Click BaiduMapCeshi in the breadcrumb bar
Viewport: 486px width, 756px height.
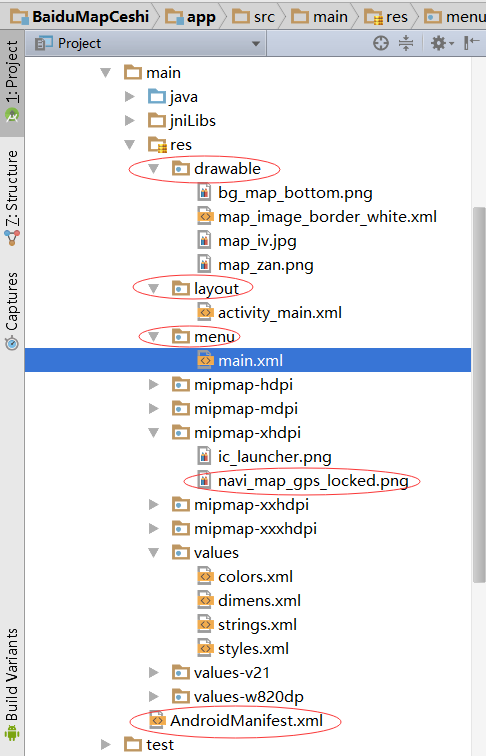tap(80, 17)
